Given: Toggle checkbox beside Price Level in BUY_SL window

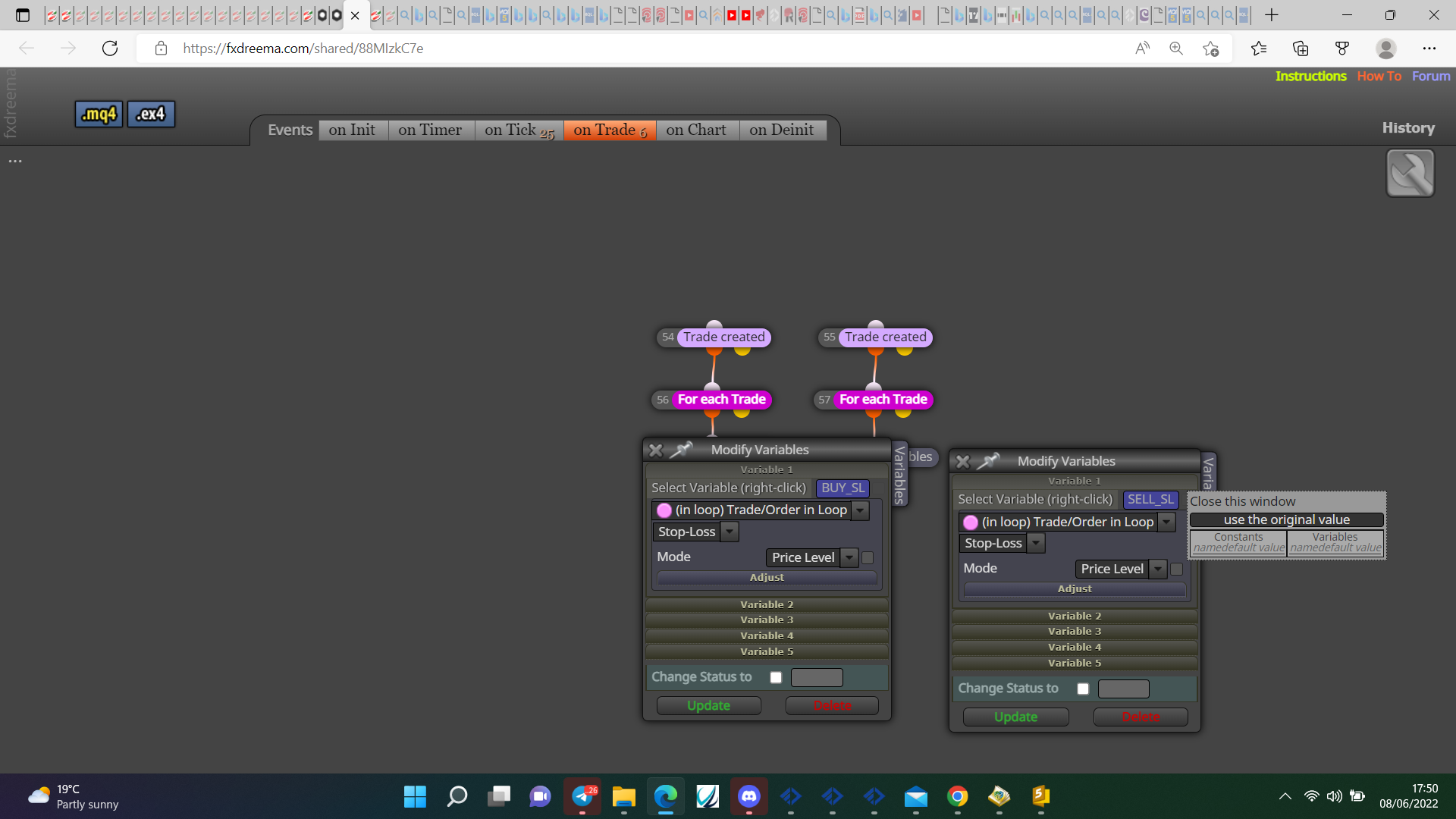Looking at the screenshot, I should 868,557.
